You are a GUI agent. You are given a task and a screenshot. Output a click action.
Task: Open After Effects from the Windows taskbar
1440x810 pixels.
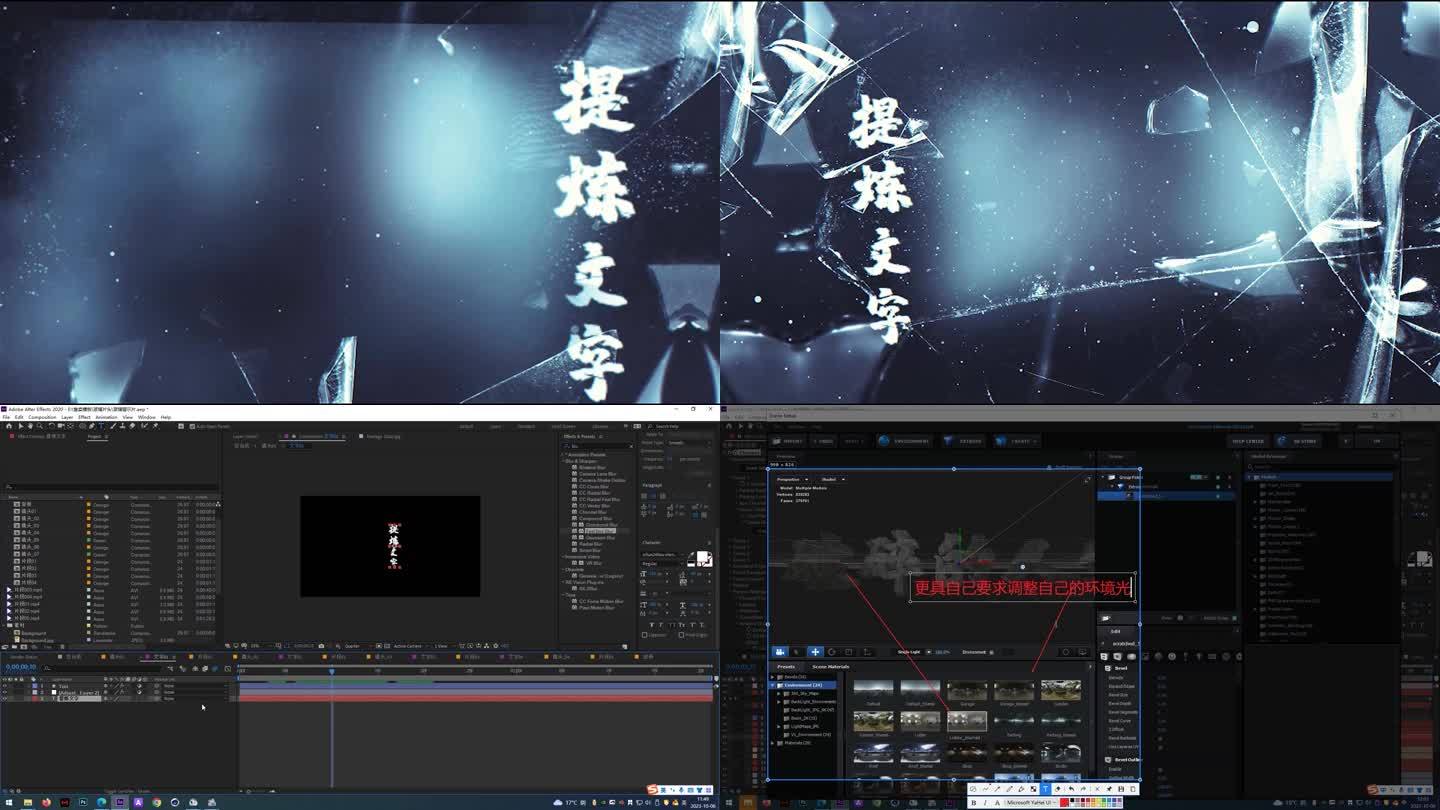pyautogui.click(x=120, y=802)
